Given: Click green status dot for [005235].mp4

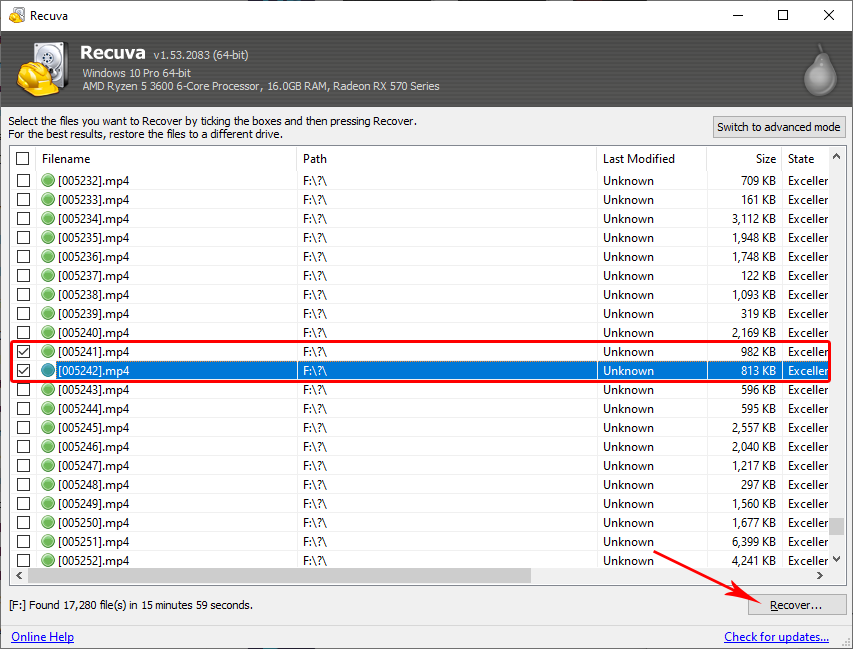Looking at the screenshot, I should (x=48, y=237).
